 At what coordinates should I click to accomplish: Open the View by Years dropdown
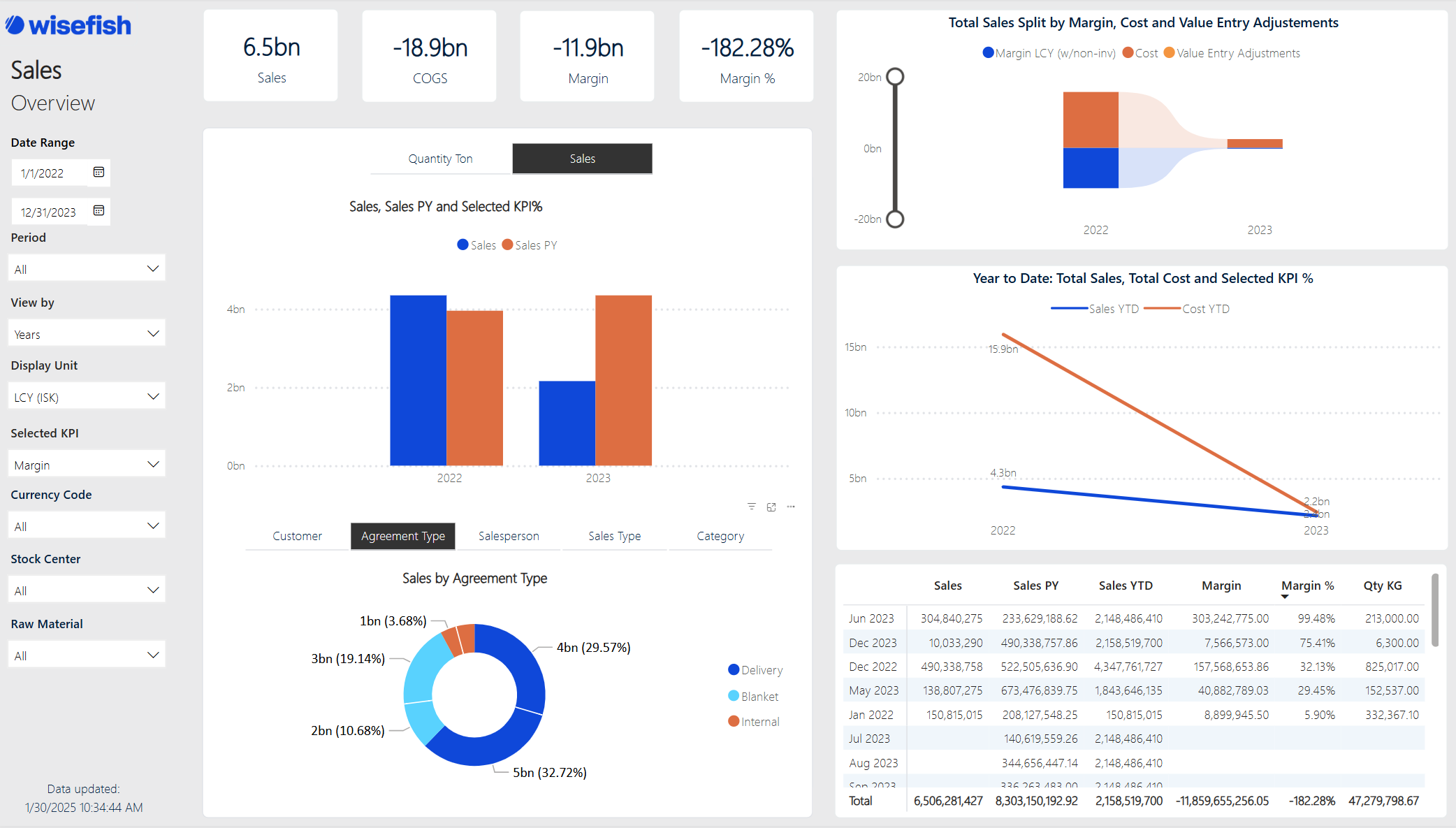tap(87, 334)
